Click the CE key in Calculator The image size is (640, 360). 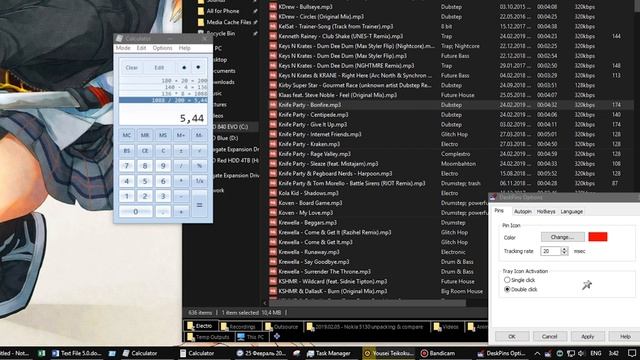pos(145,151)
